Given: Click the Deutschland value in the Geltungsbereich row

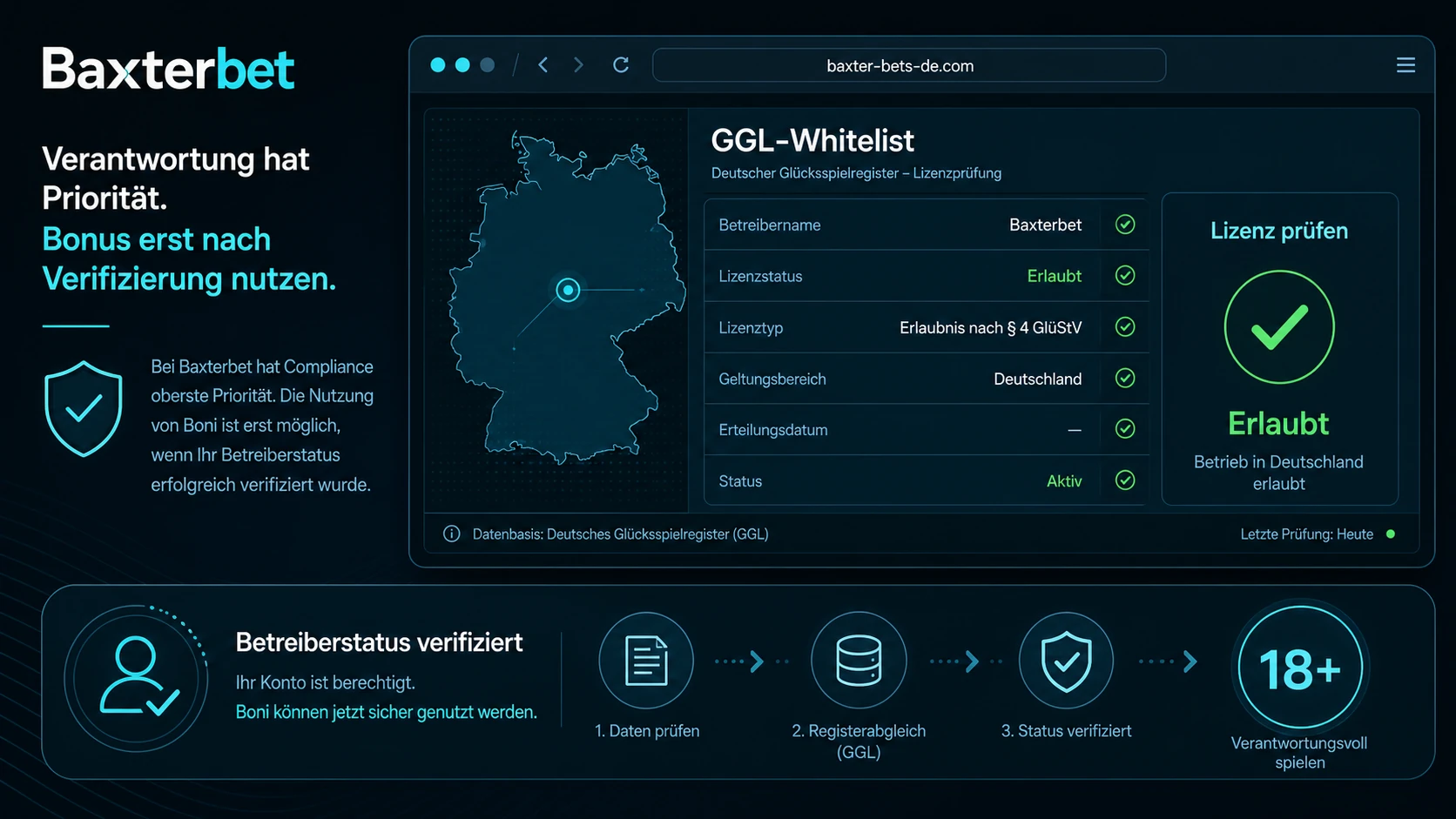Looking at the screenshot, I should coord(1038,379).
